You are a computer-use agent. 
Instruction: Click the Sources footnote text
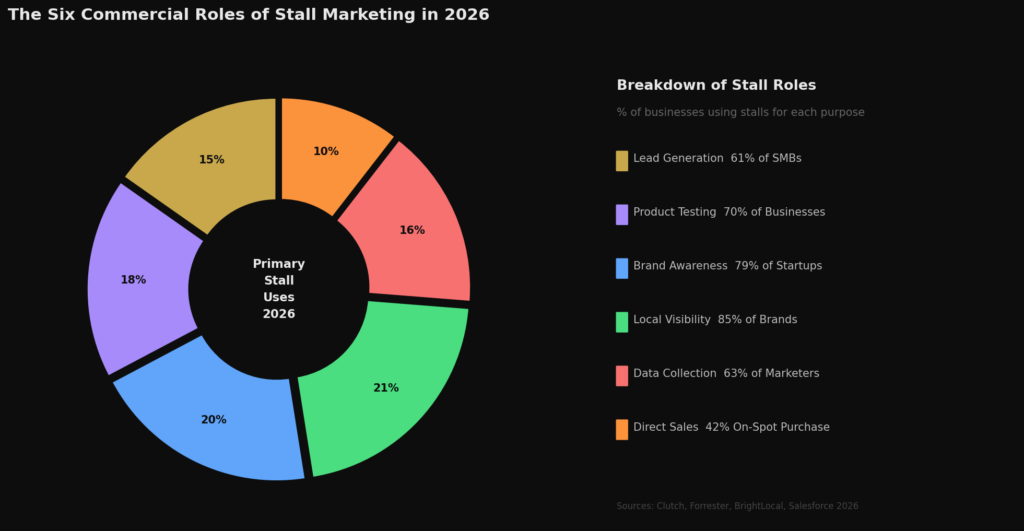pyautogui.click(x=737, y=506)
